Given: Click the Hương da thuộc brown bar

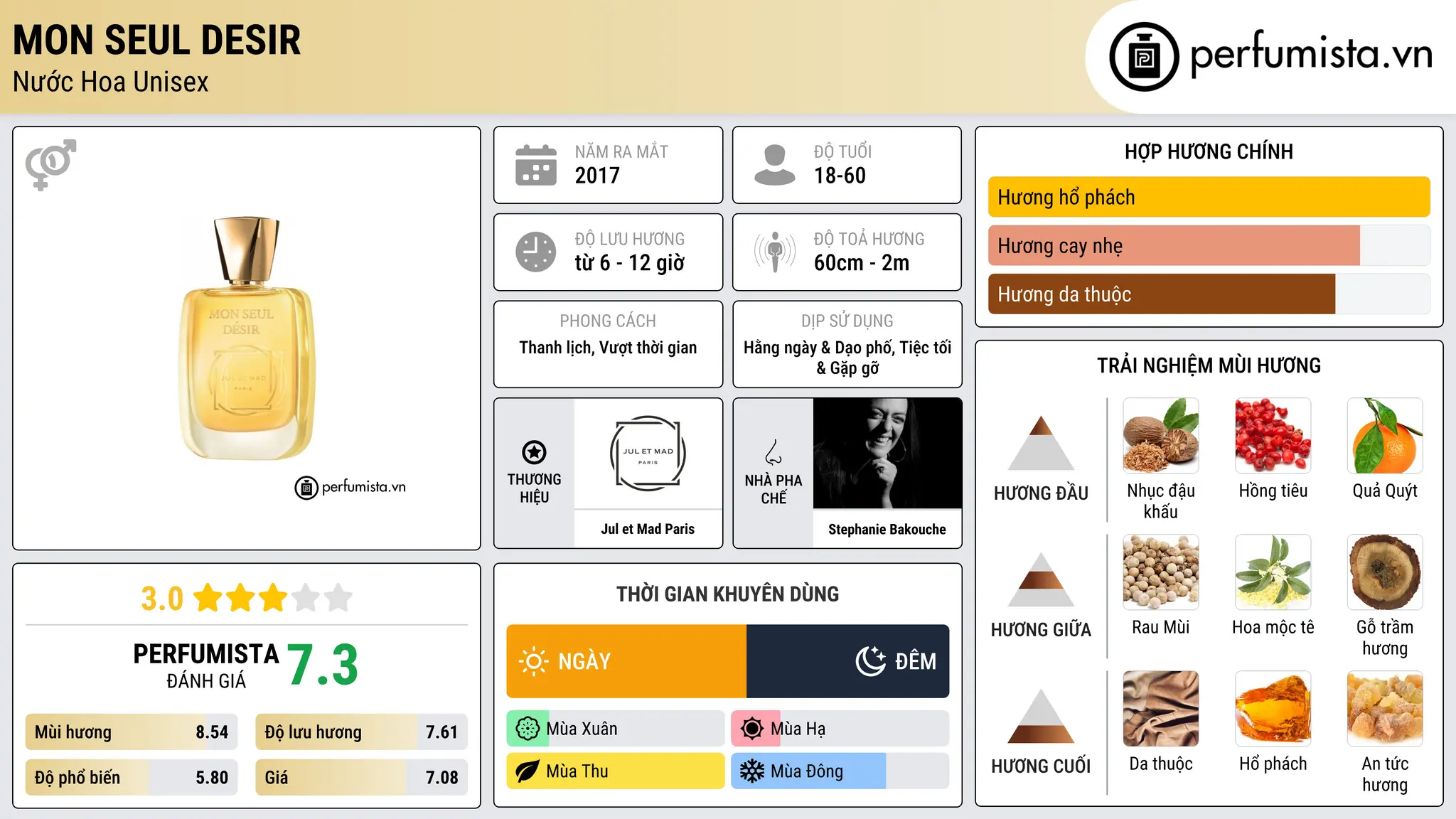Looking at the screenshot, I should pyautogui.click(x=1162, y=294).
